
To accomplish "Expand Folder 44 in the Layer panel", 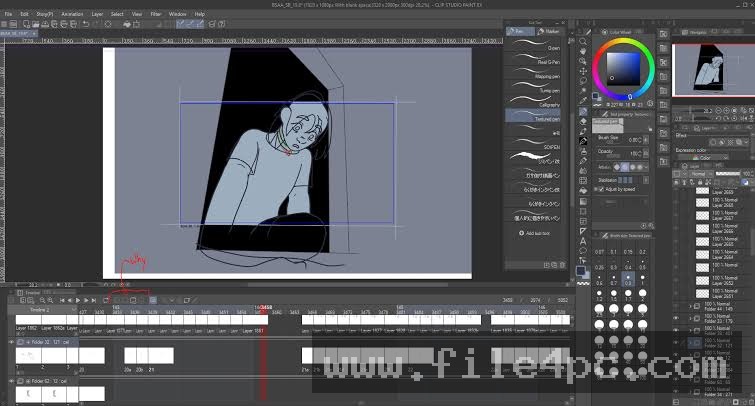I will click(x=690, y=306).
